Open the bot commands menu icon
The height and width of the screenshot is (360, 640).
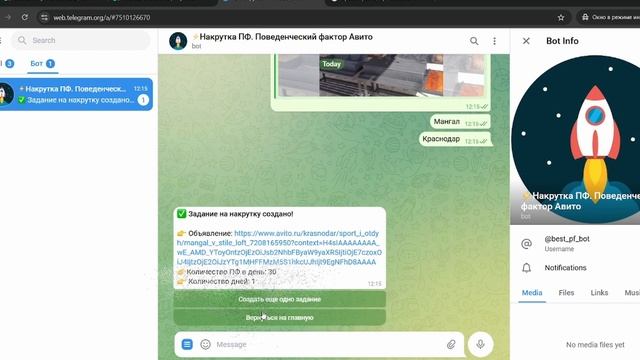(187, 344)
